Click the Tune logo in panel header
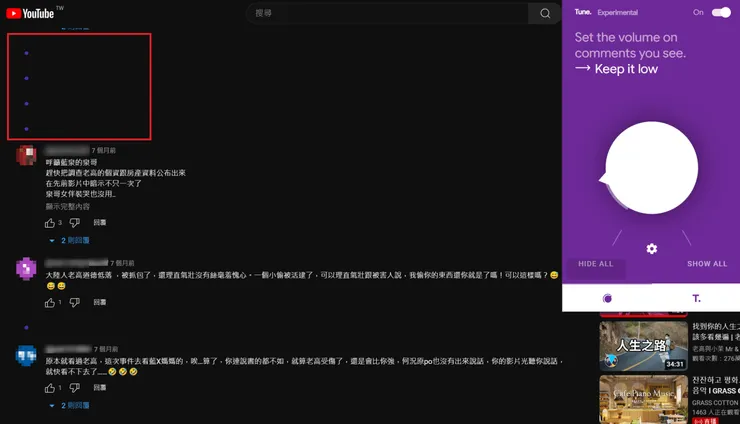 pos(583,12)
